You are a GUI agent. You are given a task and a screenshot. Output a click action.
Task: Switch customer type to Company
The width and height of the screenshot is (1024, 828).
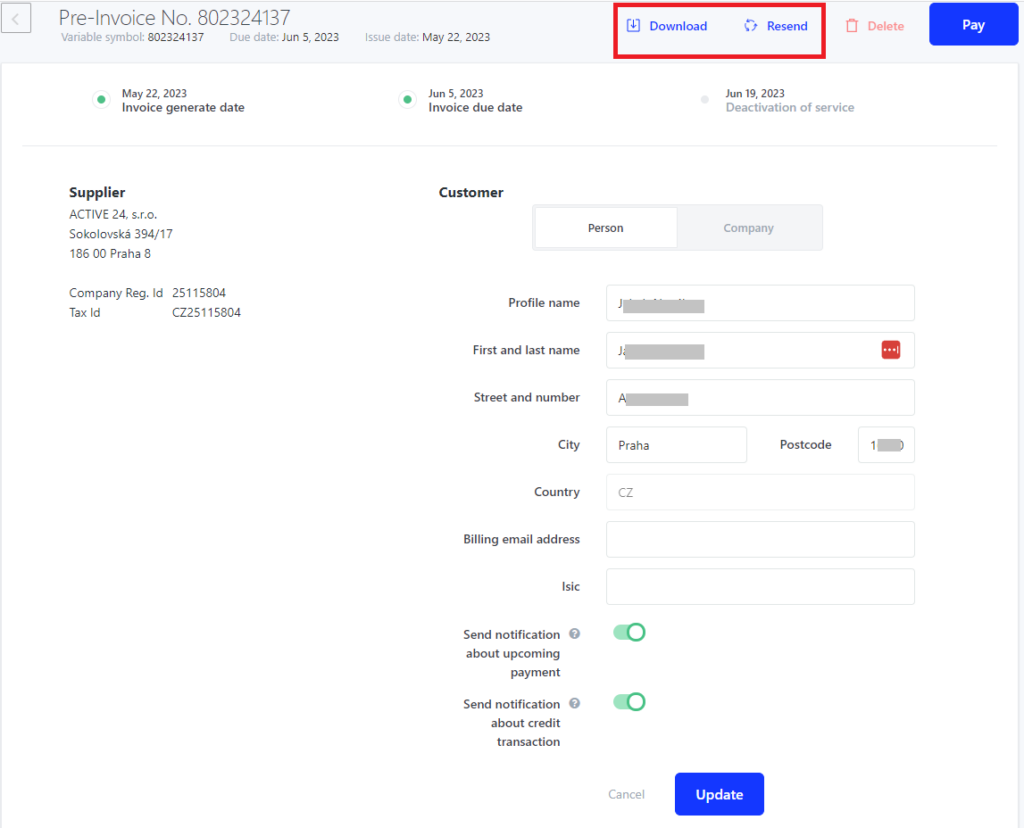coord(748,228)
